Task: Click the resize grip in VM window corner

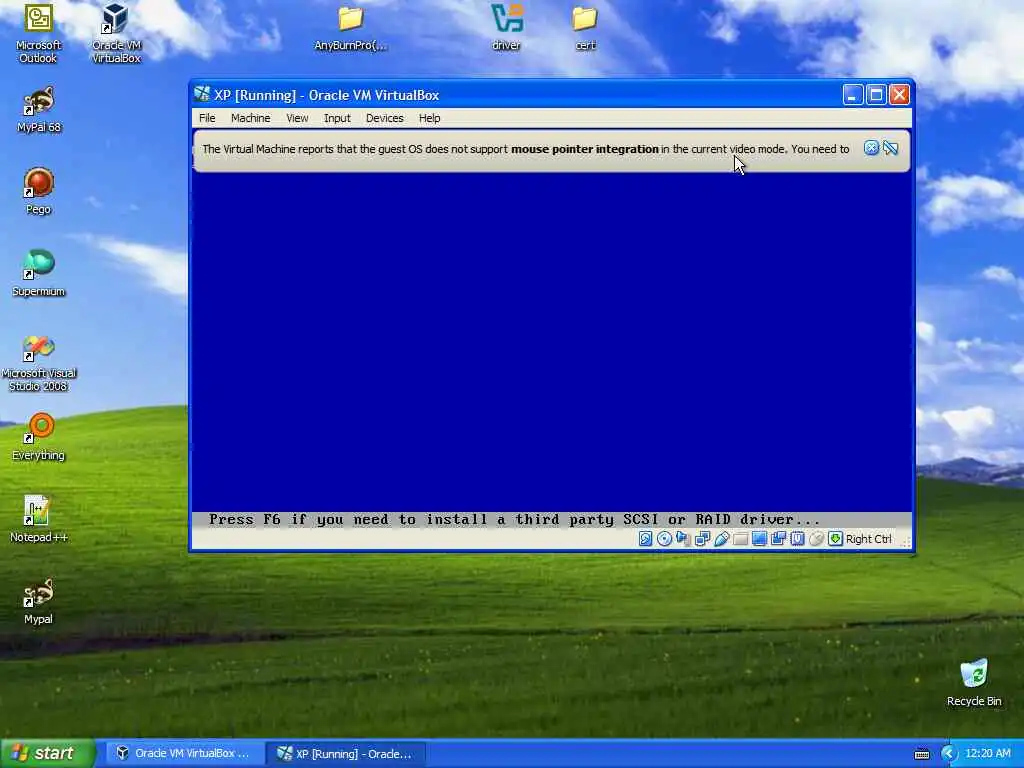Action: coord(905,541)
